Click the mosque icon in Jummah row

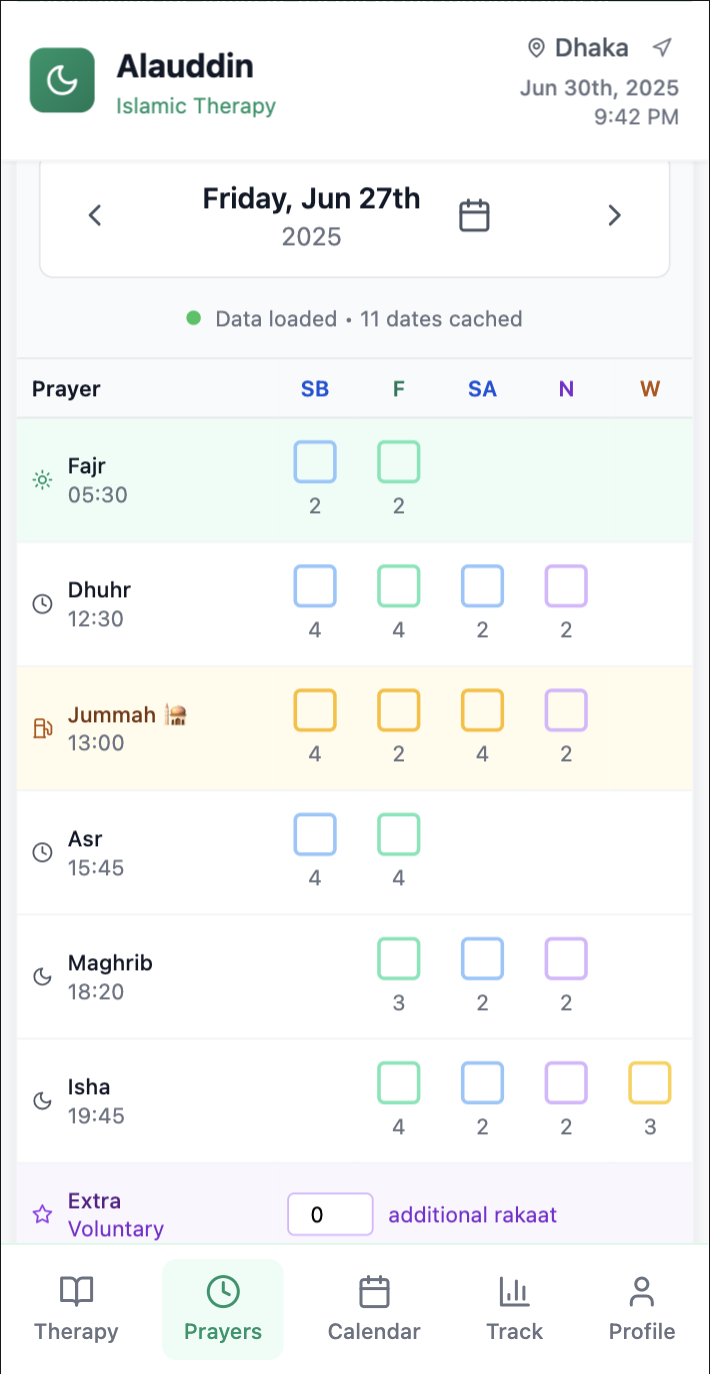click(x=177, y=714)
